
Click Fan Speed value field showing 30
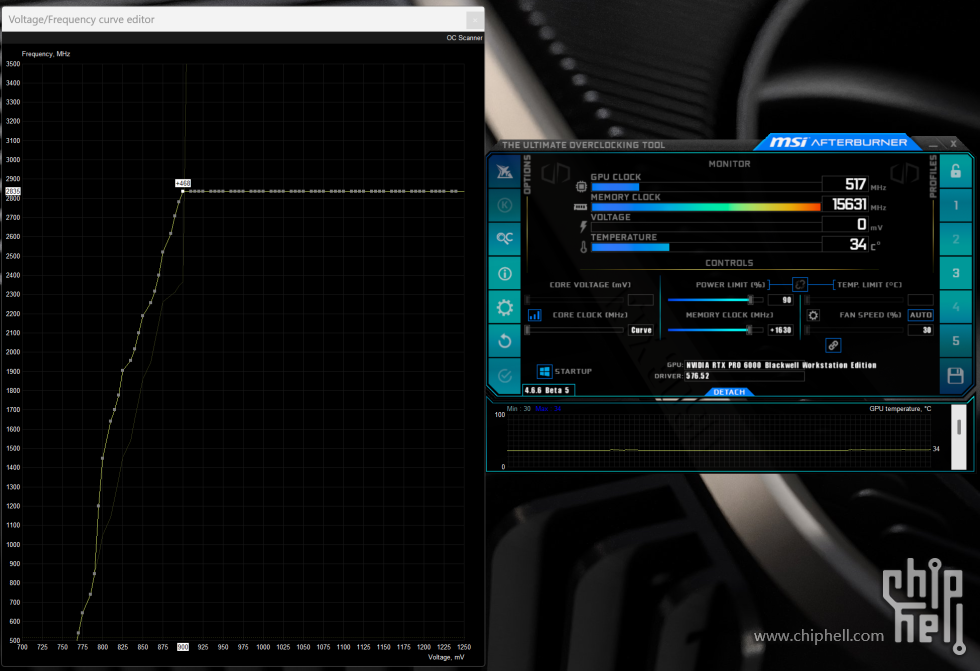[x=921, y=330]
